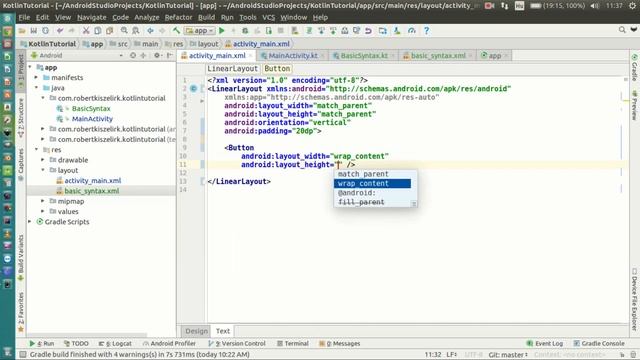Click the Synchronize toolbar icon
This screenshot has width=640, height=360.
coord(45,31)
